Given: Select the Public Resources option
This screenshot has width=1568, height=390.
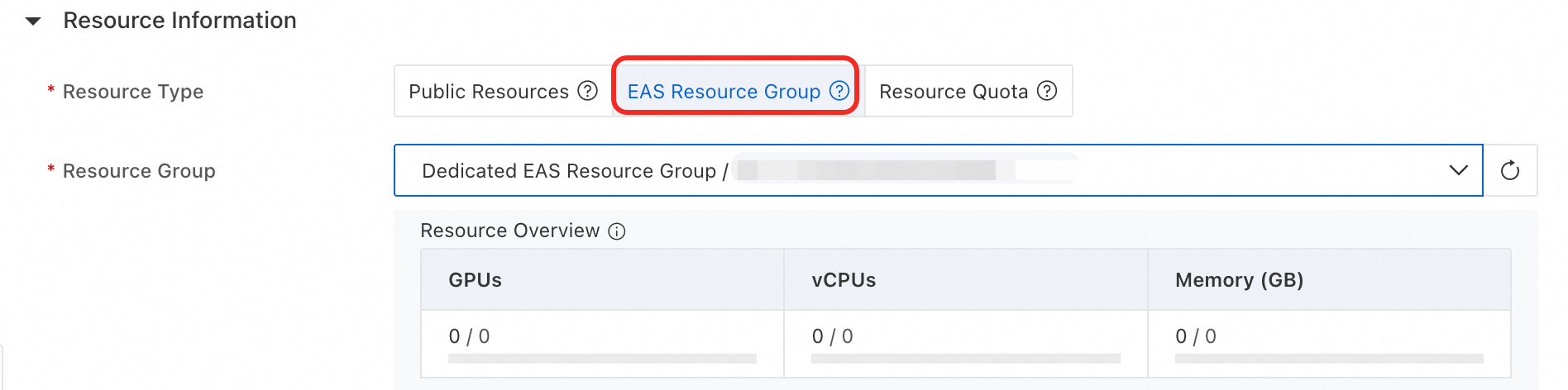Looking at the screenshot, I should [488, 92].
